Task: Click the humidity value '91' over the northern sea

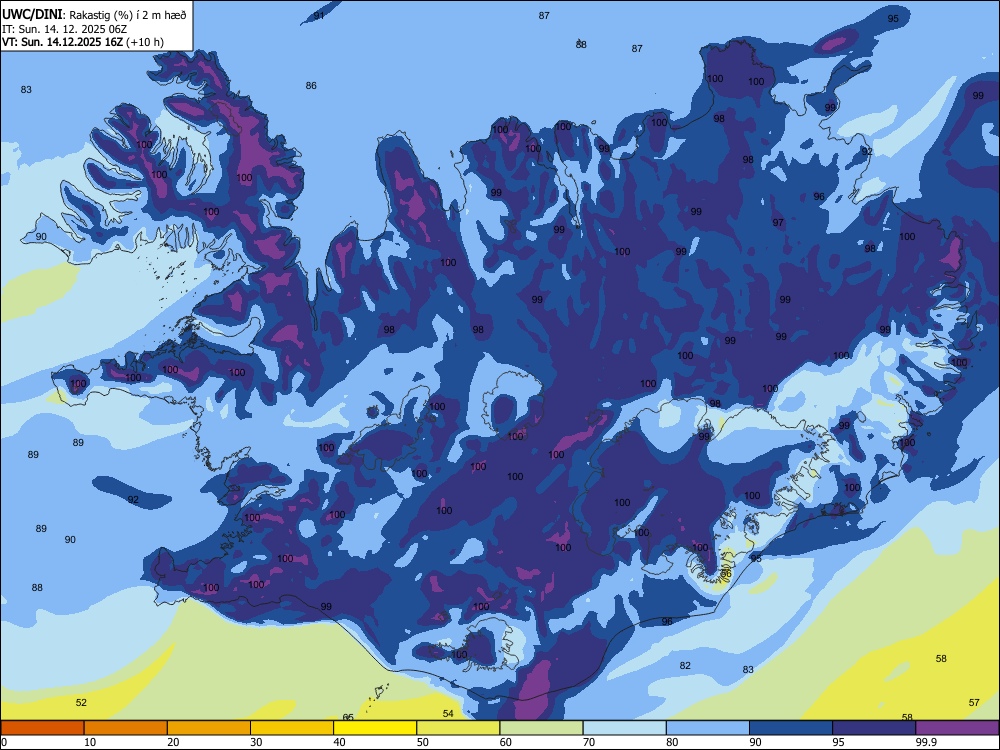Action: (319, 15)
